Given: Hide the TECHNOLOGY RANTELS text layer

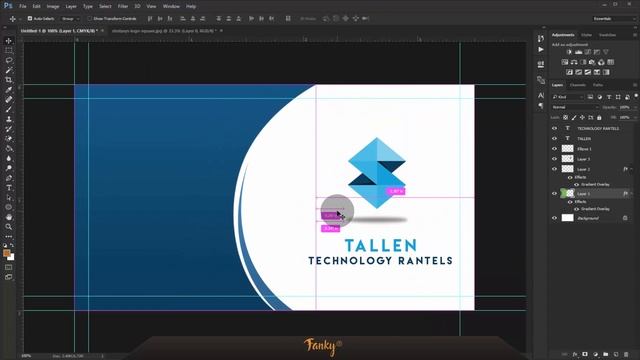Looking at the screenshot, I should [554, 128].
